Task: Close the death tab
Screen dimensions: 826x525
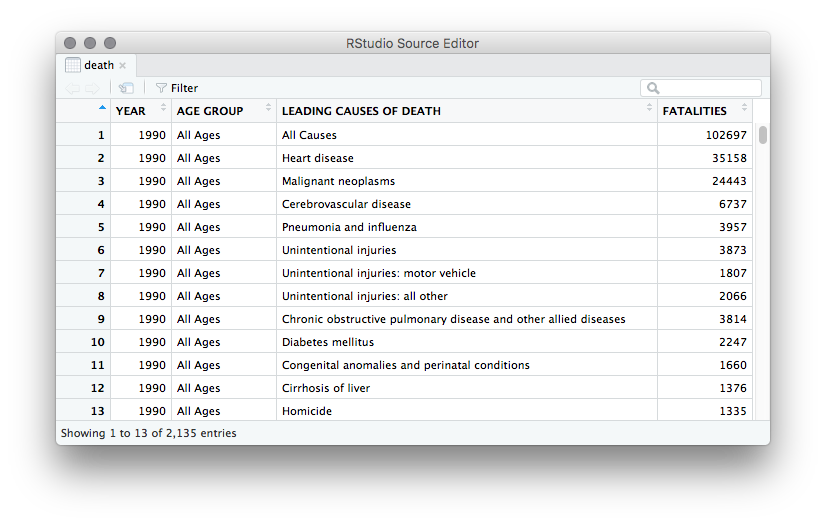Action: [x=123, y=65]
